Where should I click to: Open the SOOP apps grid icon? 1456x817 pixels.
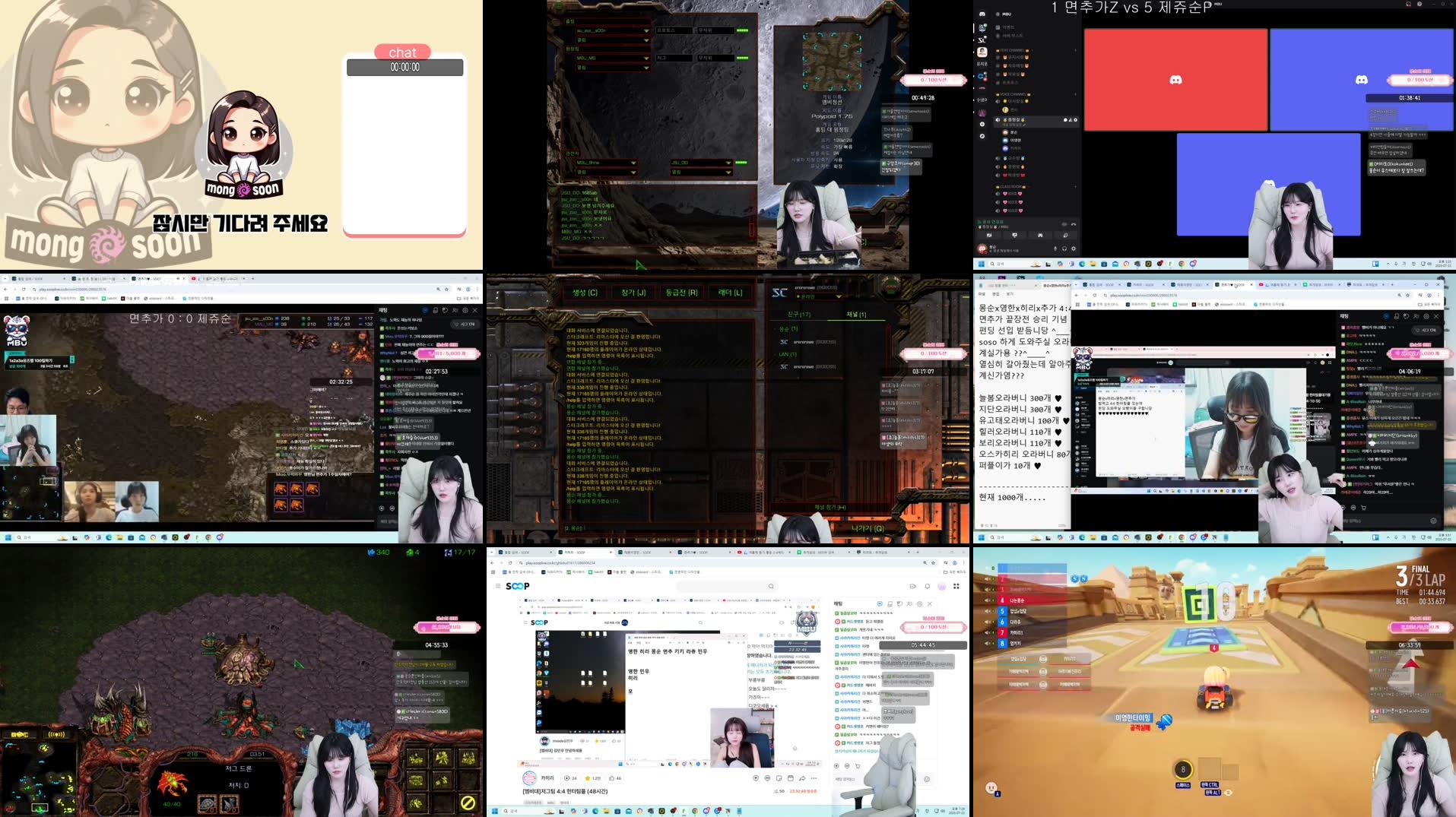point(956,586)
